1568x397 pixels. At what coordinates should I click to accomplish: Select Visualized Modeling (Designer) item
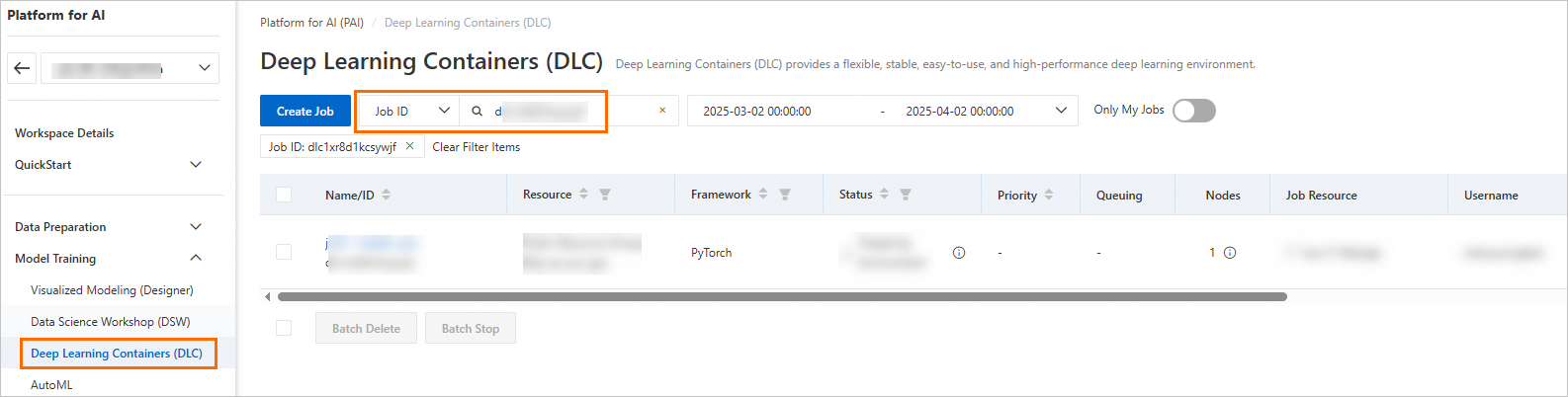(x=112, y=290)
